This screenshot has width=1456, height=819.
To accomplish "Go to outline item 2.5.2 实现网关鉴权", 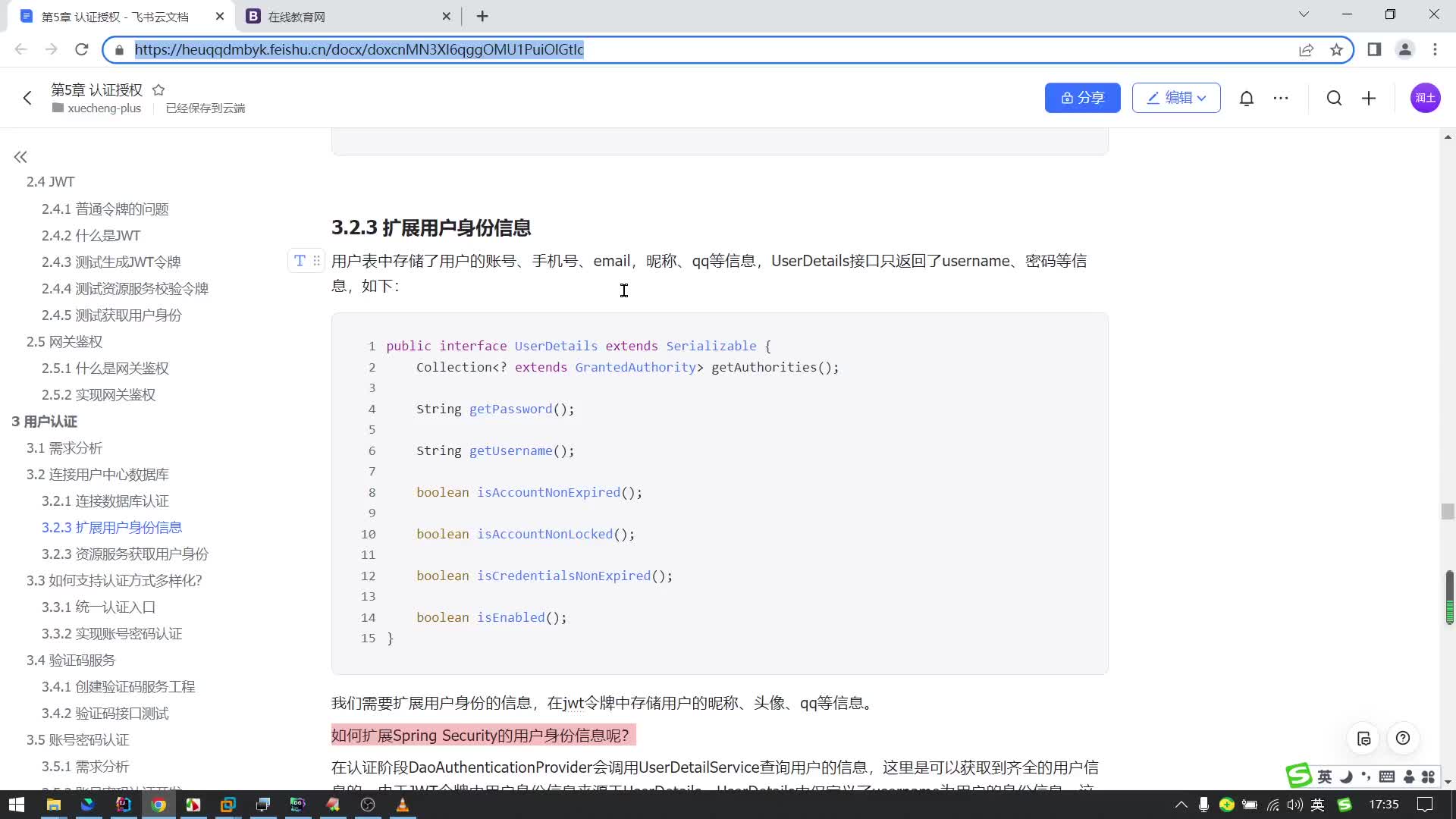I will pyautogui.click(x=99, y=394).
